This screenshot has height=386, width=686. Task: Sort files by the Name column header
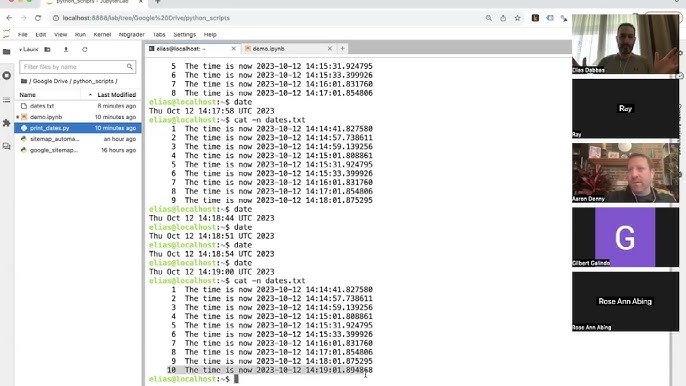tap(28, 95)
